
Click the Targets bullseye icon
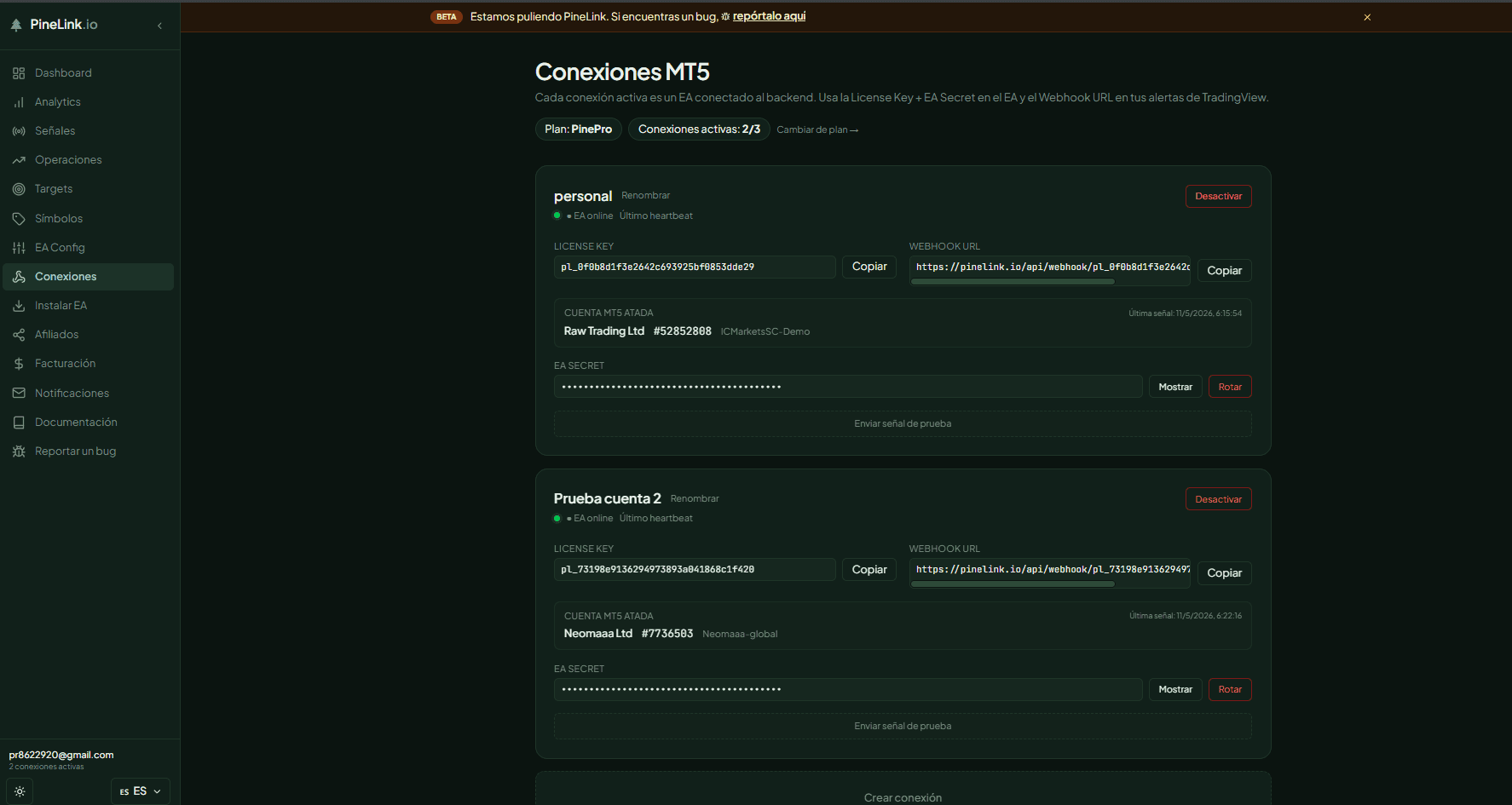[x=19, y=189]
